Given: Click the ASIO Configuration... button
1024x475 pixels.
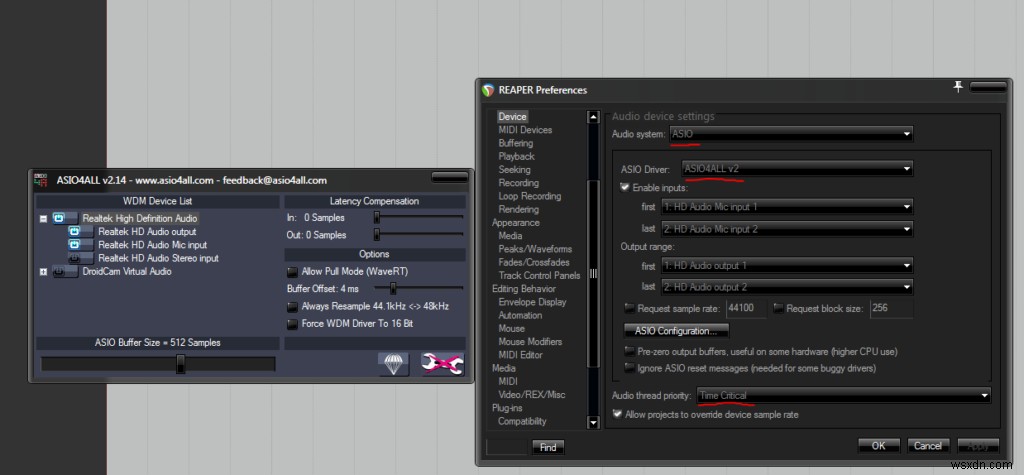Looking at the screenshot, I should 677,331.
